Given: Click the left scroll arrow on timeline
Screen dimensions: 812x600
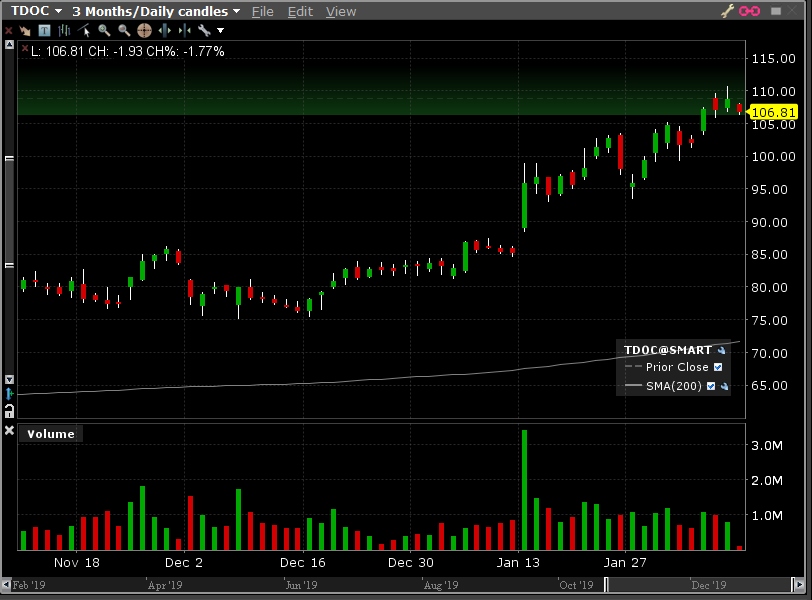Looking at the screenshot, I should 5,584.
